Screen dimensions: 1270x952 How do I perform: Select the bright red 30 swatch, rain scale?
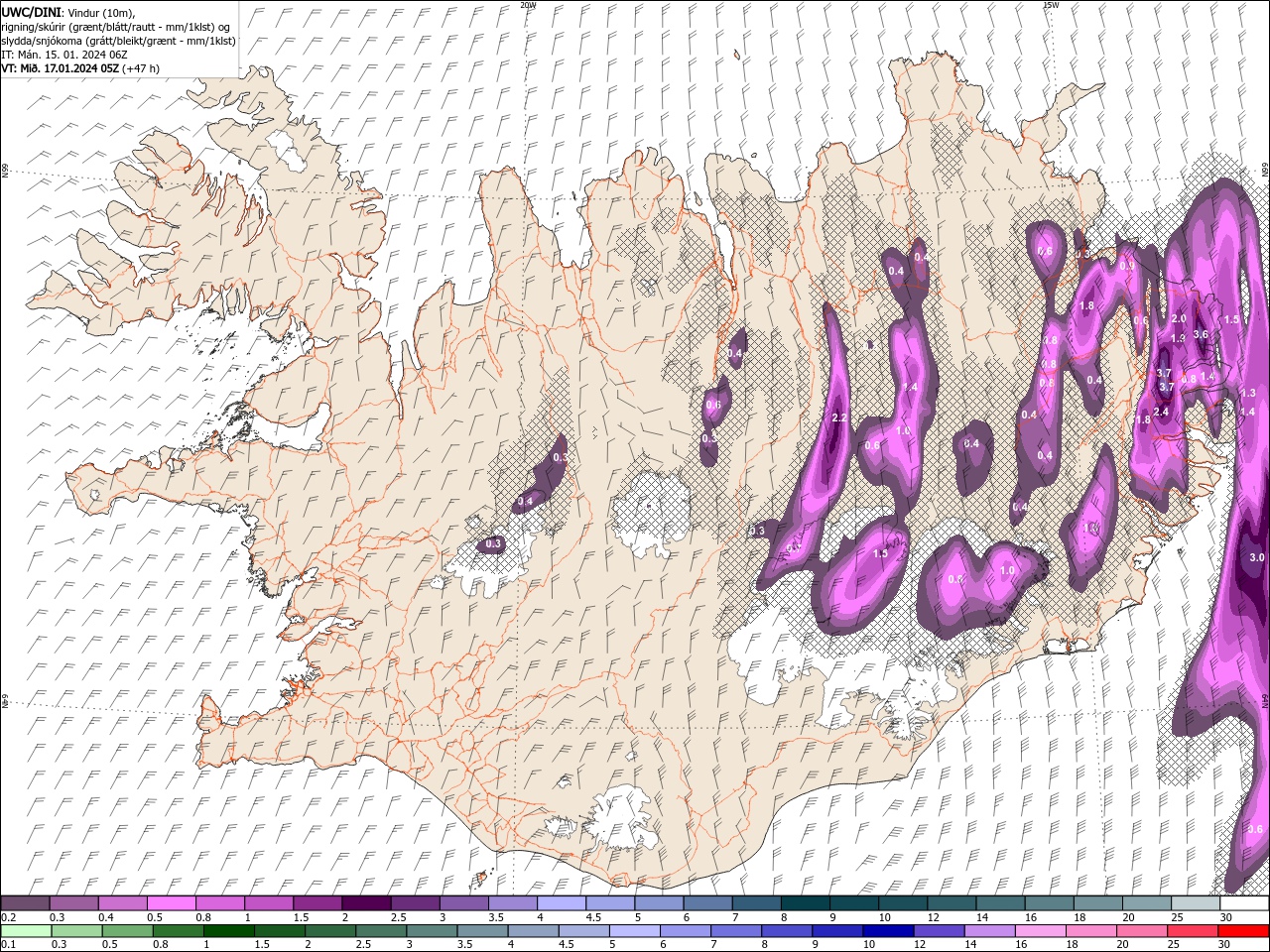[1243, 931]
